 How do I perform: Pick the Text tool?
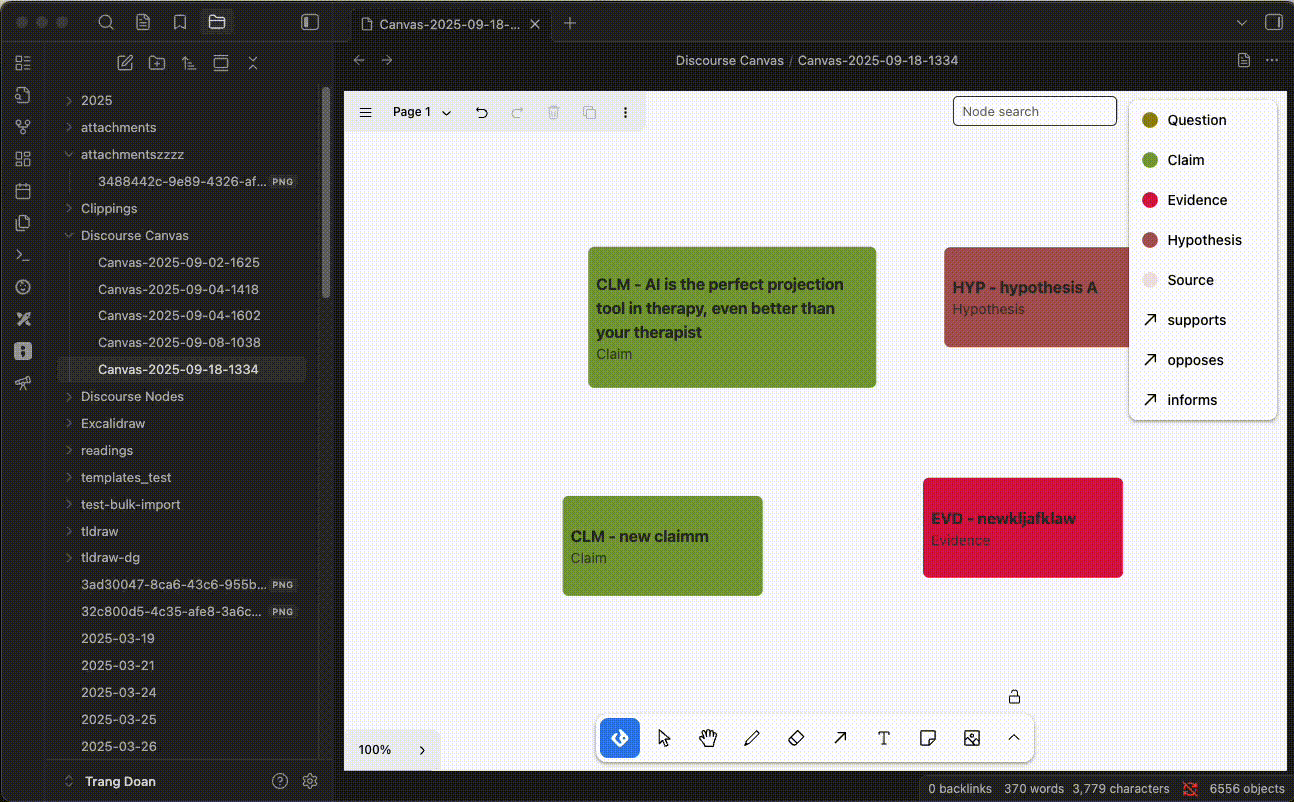[x=884, y=738]
